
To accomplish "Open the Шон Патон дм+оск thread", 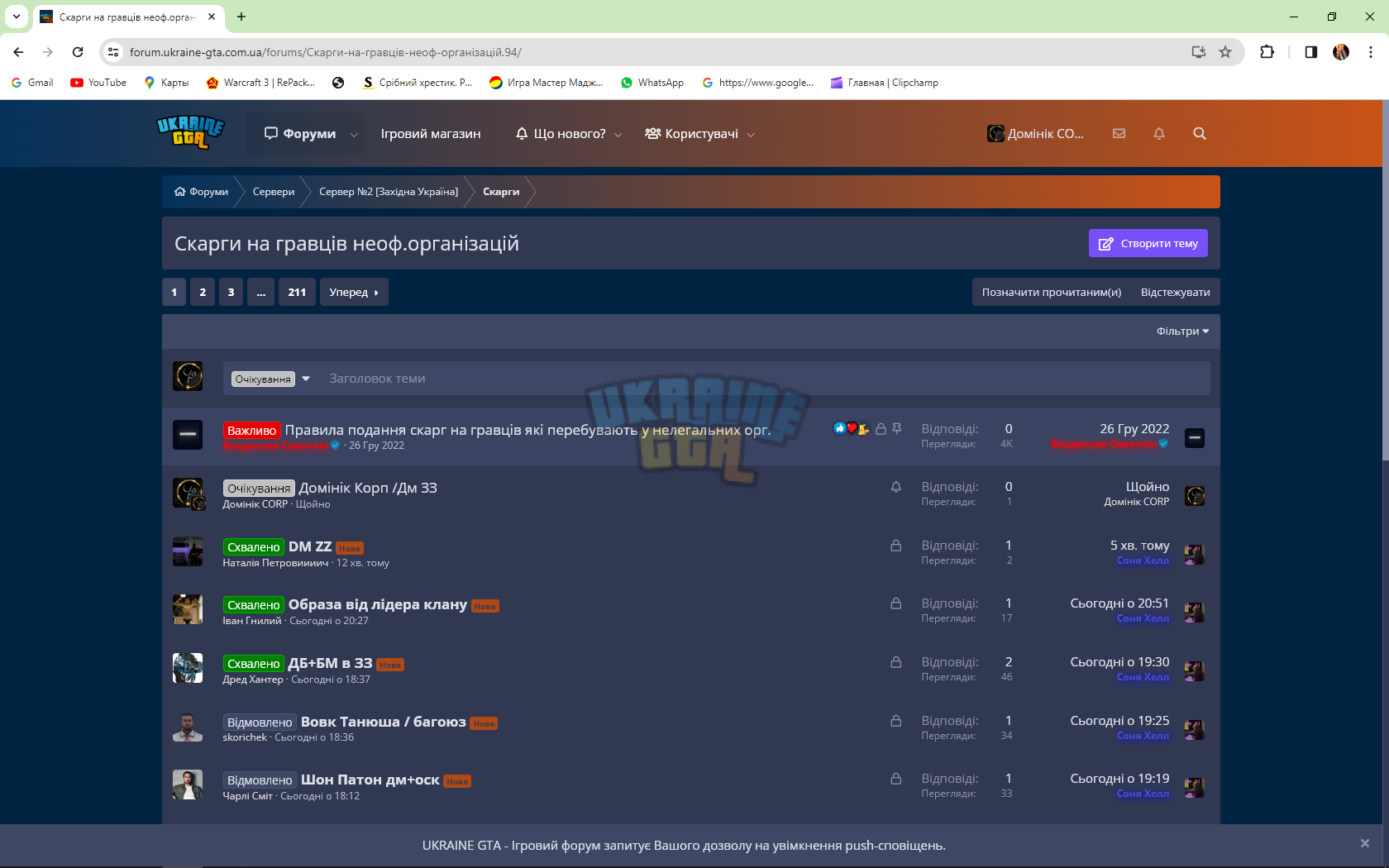I will 370,780.
